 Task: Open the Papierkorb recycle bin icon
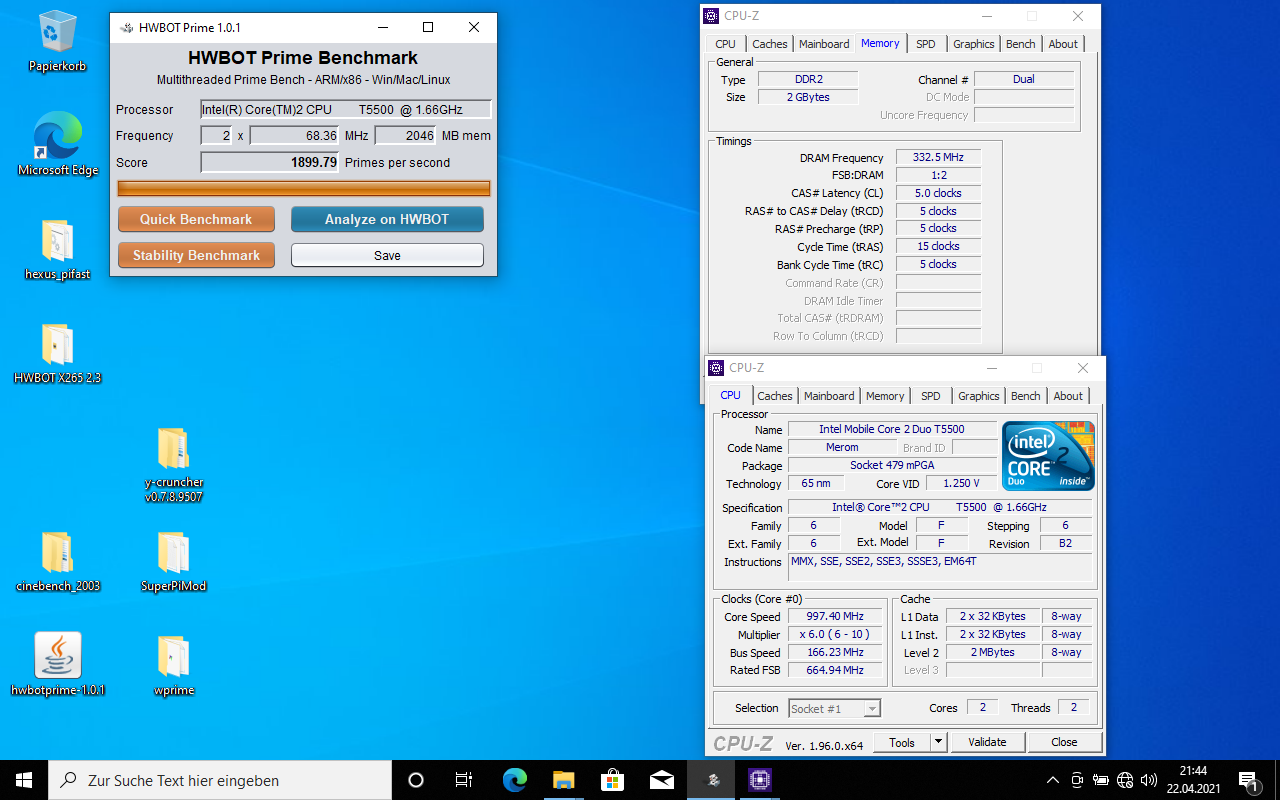pos(57,41)
